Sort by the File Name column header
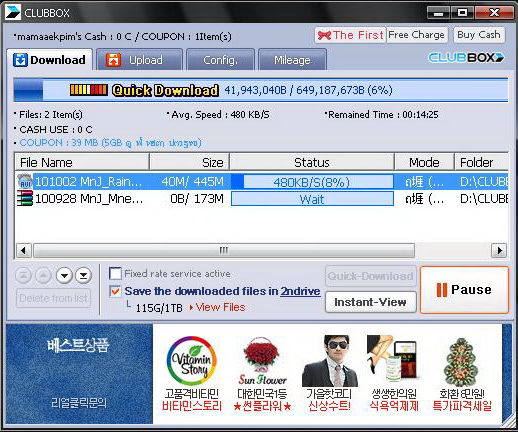Viewport: 518px width, 432px height. coord(82,162)
